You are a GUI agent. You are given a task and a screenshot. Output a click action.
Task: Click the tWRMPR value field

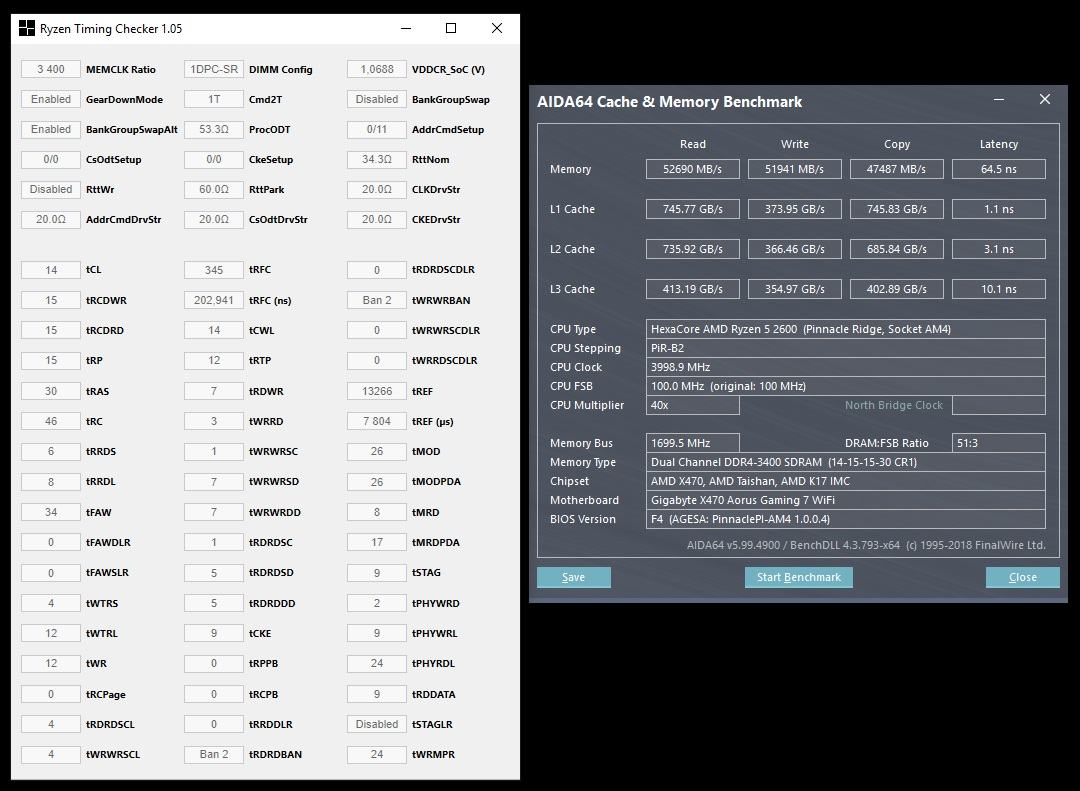(377, 754)
